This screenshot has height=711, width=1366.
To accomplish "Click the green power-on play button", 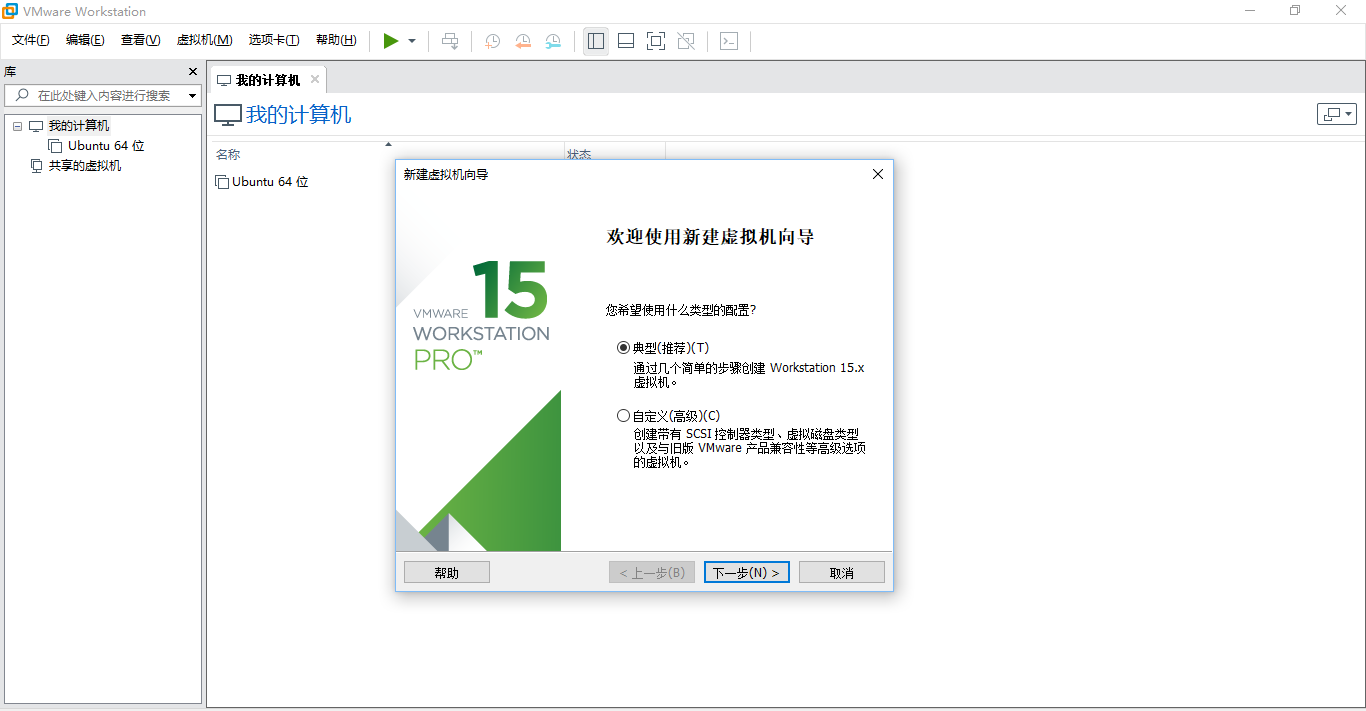I will 391,41.
